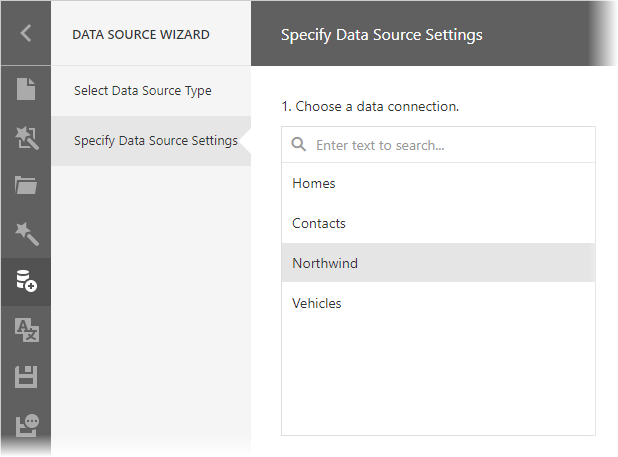The height and width of the screenshot is (457, 618).
Task: Select the Add Data Source database icon
Action: pos(26,281)
